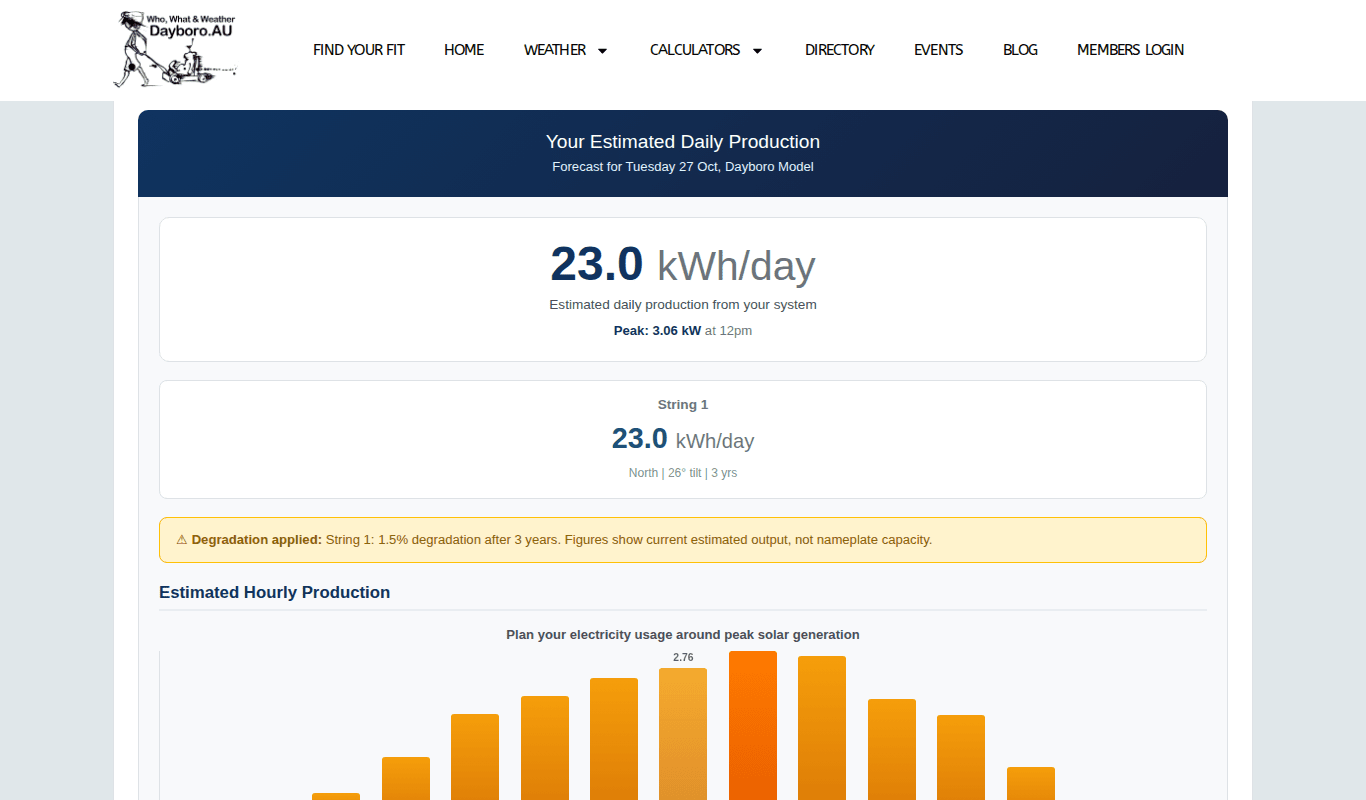Click the chart bar labeled 2.76
Viewport: 1366px width, 800px height.
[683, 734]
